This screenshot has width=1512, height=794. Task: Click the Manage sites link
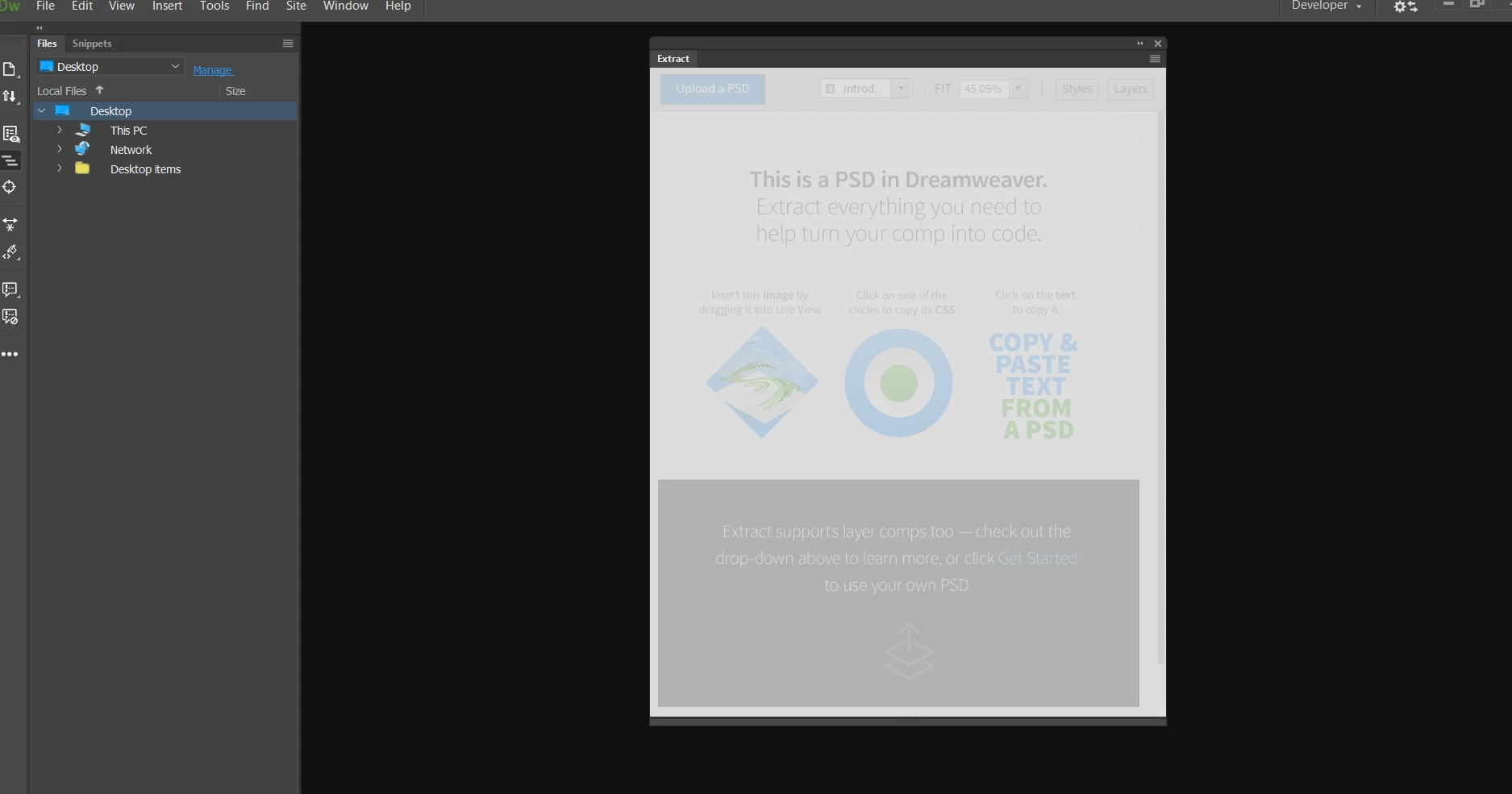pos(213,70)
